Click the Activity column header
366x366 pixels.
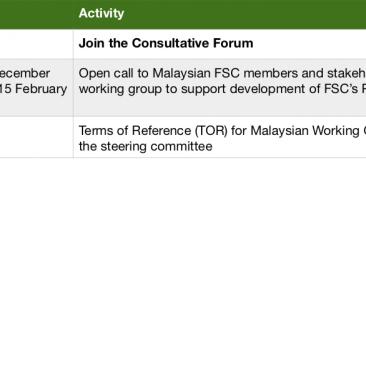pos(101,13)
